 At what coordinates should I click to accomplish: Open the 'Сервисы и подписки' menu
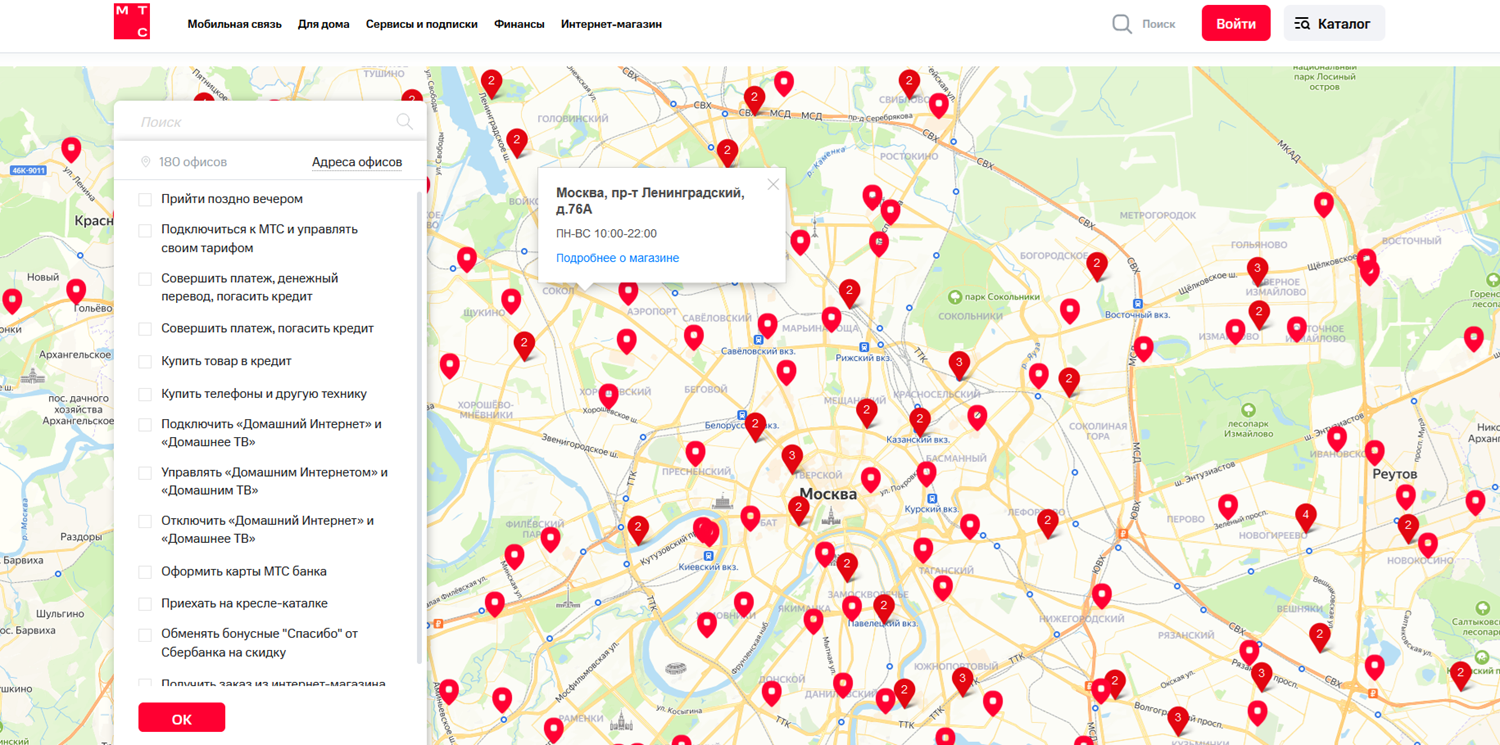tap(422, 24)
